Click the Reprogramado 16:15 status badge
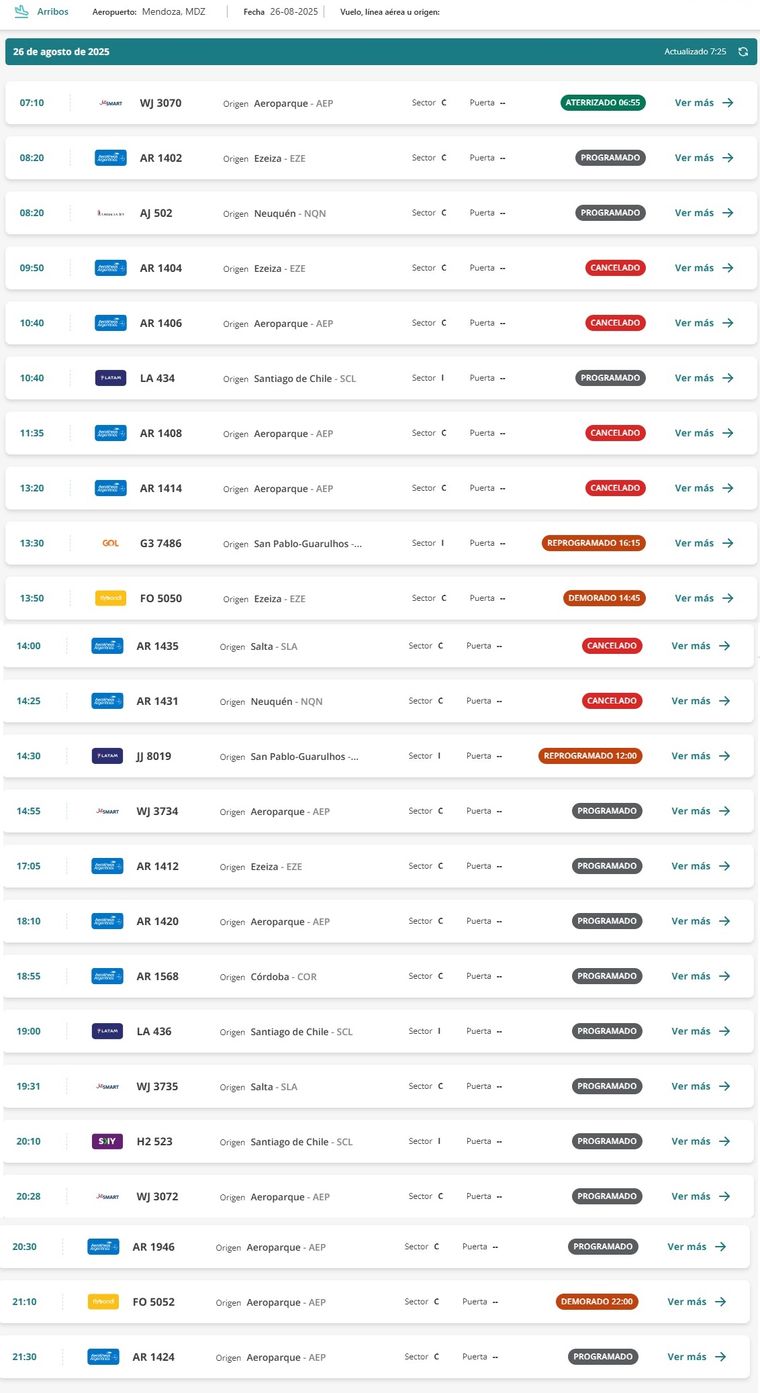 point(593,543)
